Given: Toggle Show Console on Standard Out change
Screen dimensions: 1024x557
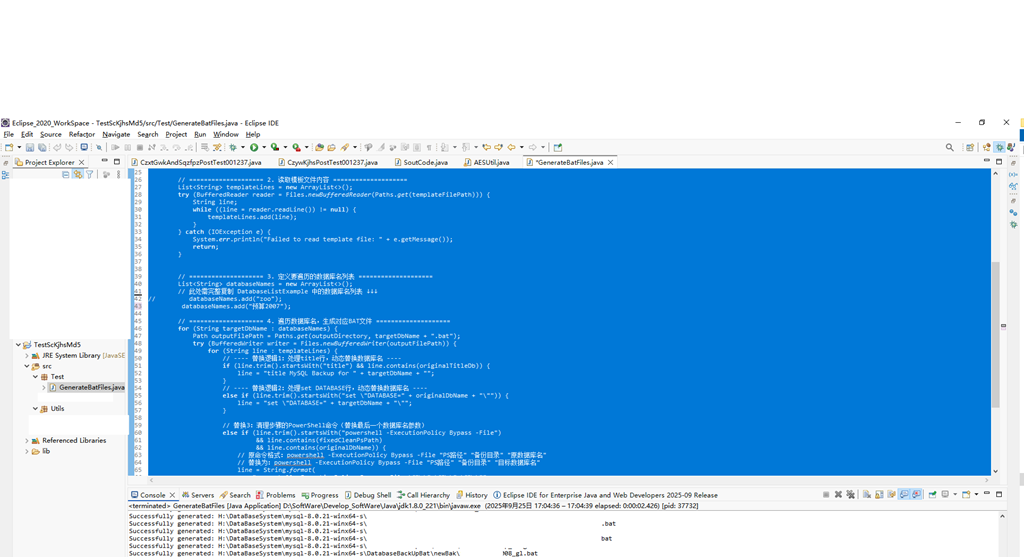Looking at the screenshot, I should 904,494.
